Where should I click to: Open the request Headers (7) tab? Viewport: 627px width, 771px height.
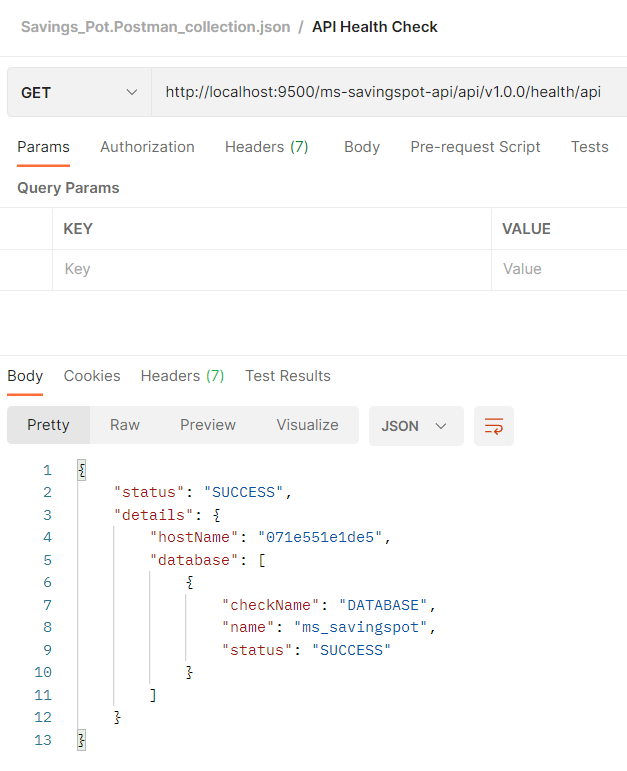click(x=267, y=147)
